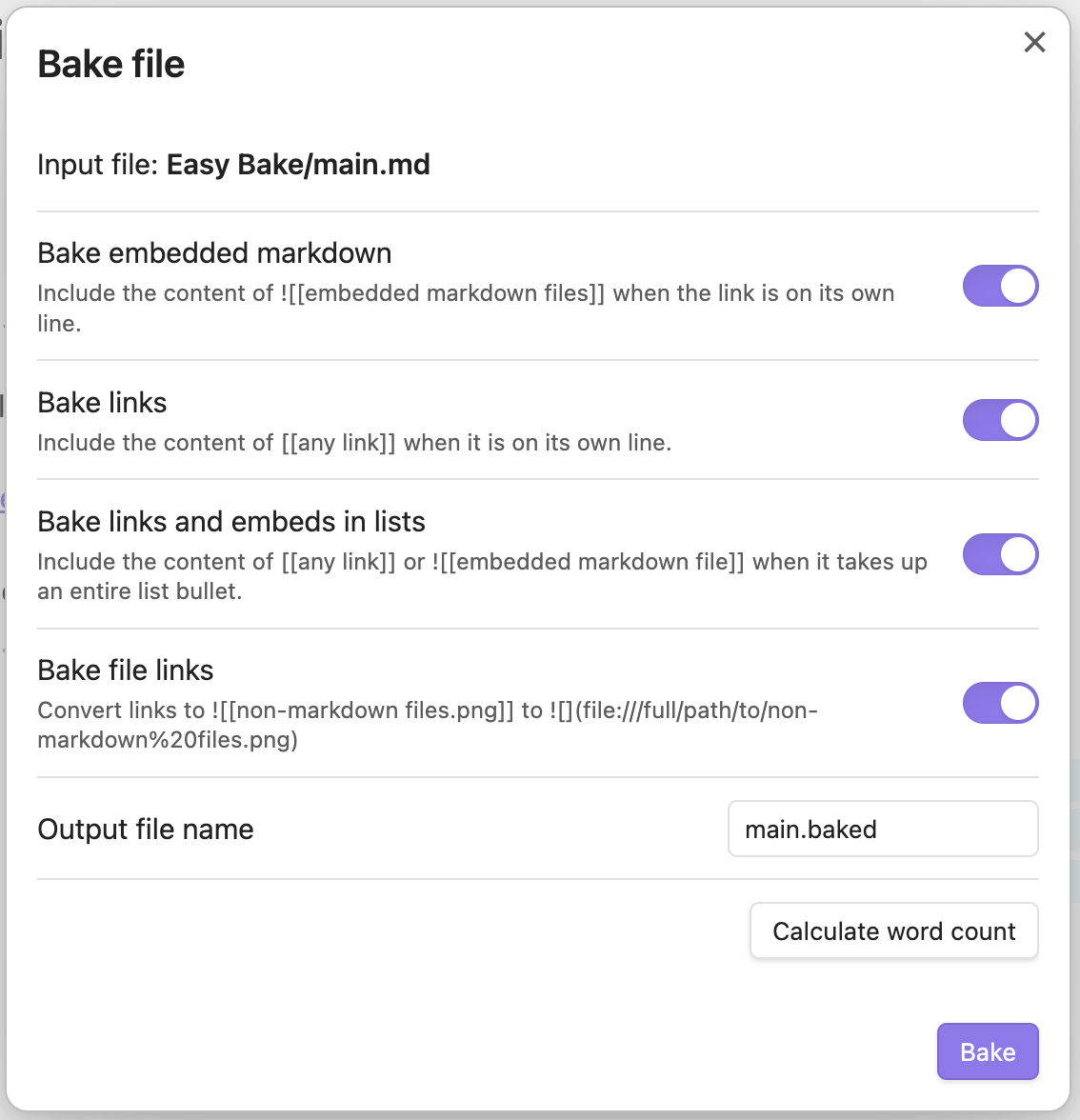The height and width of the screenshot is (1120, 1080).
Task: Click the Bake links and embeds in lists heading
Action: pyautogui.click(x=231, y=522)
